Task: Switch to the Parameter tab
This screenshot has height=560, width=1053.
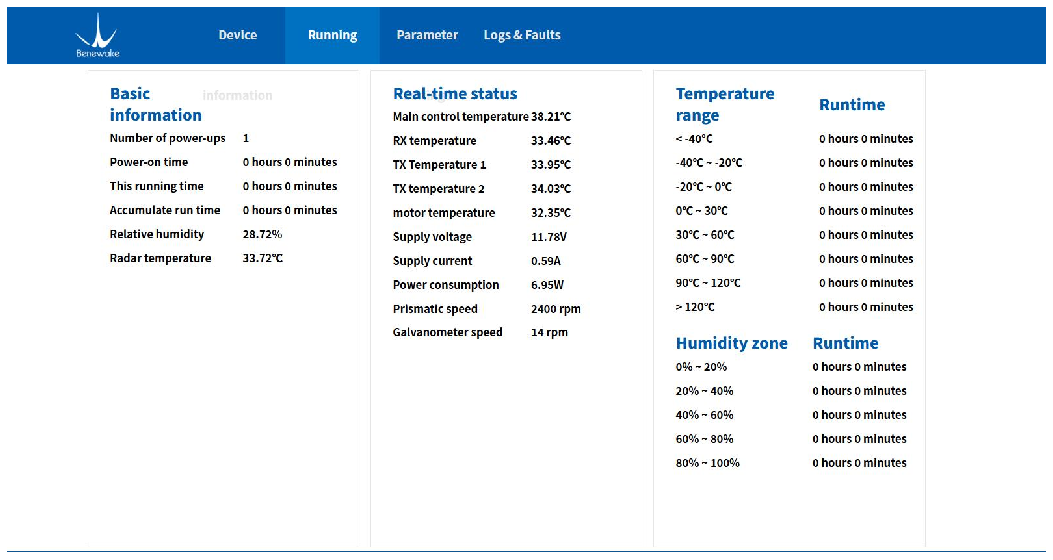Action: (x=427, y=35)
